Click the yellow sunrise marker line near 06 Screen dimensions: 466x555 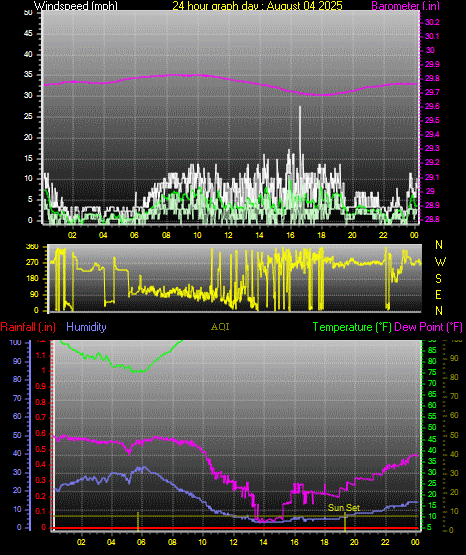138,521
